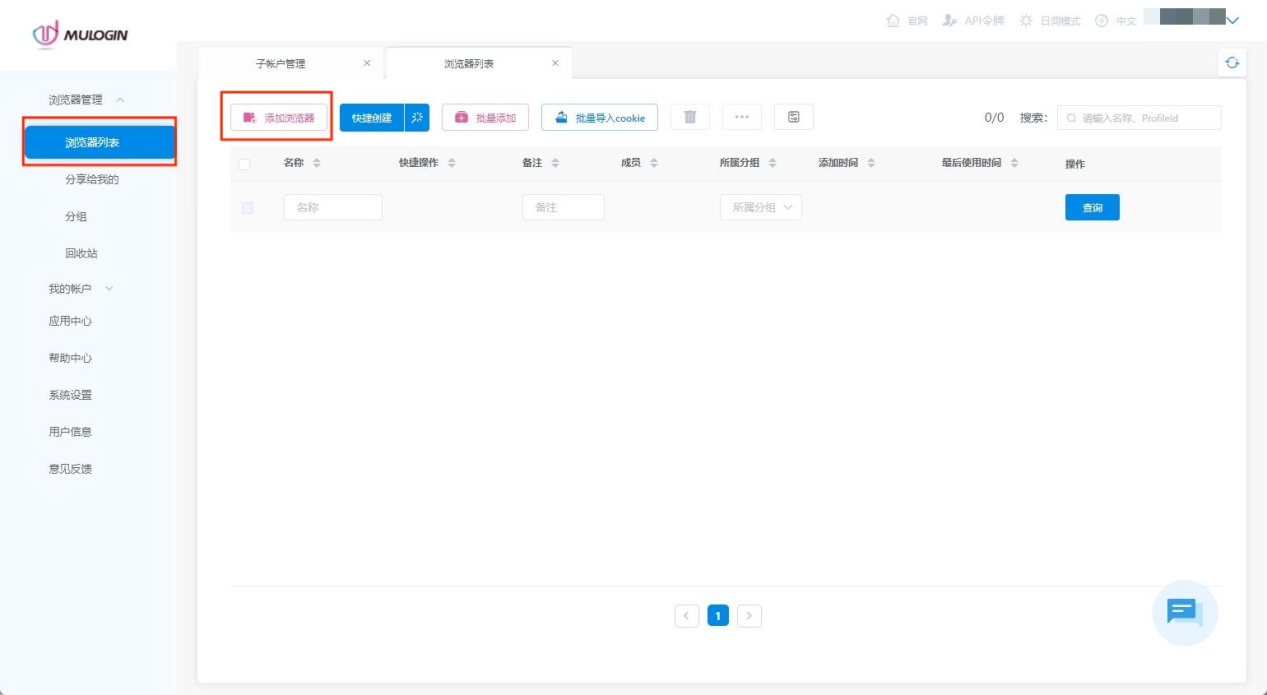
Task: Sort by the 所属分组 column arrows
Action: pos(772,163)
